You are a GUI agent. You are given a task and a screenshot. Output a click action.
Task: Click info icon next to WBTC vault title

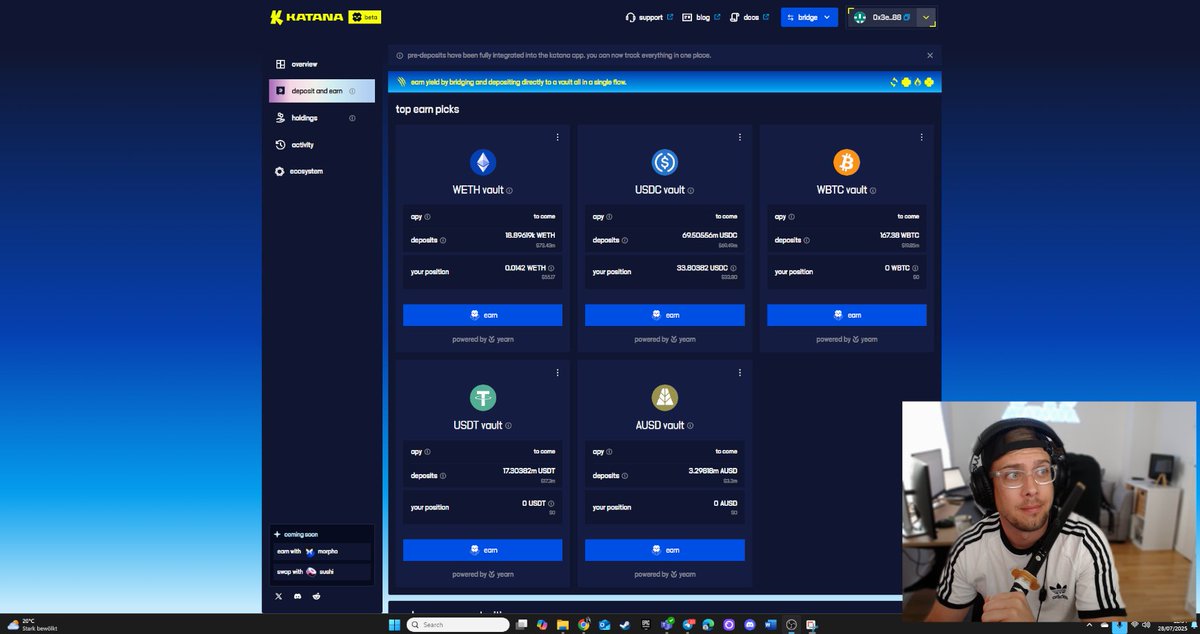[873, 190]
